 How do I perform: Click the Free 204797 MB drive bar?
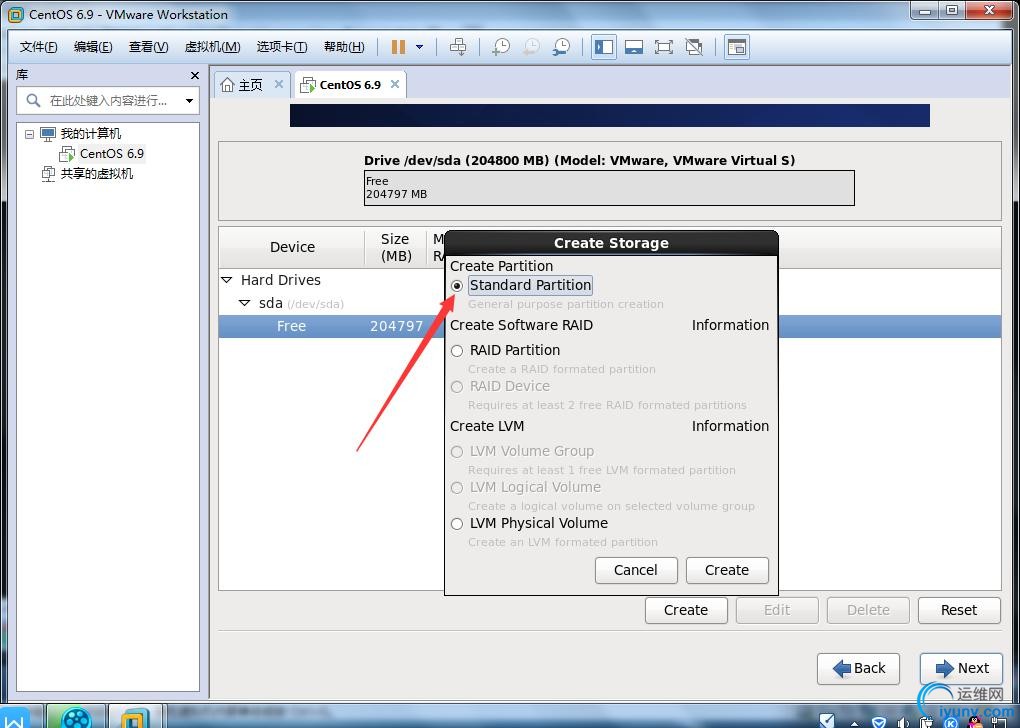pyautogui.click(x=609, y=188)
